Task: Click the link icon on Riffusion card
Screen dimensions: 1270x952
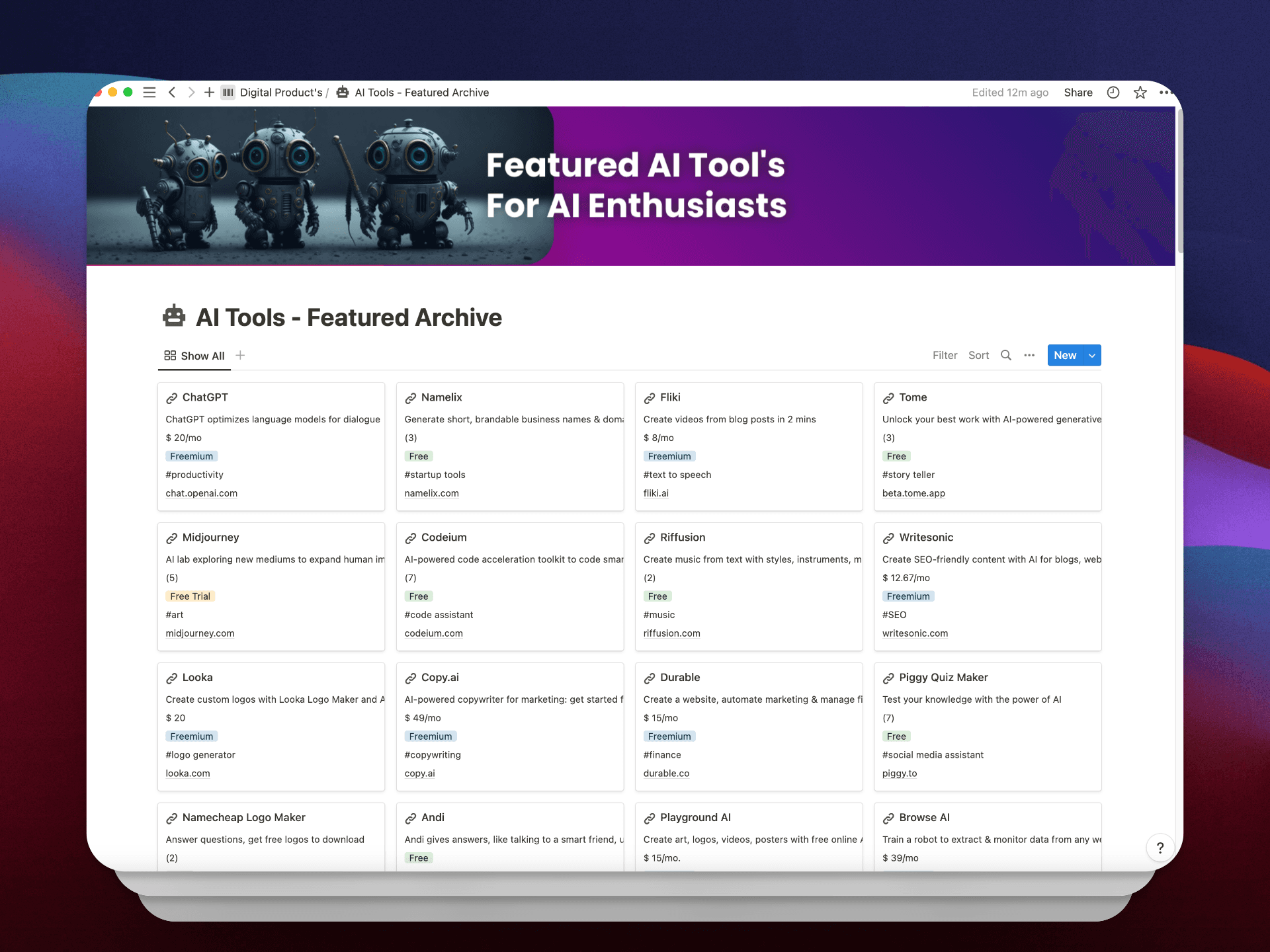Action: tap(649, 538)
